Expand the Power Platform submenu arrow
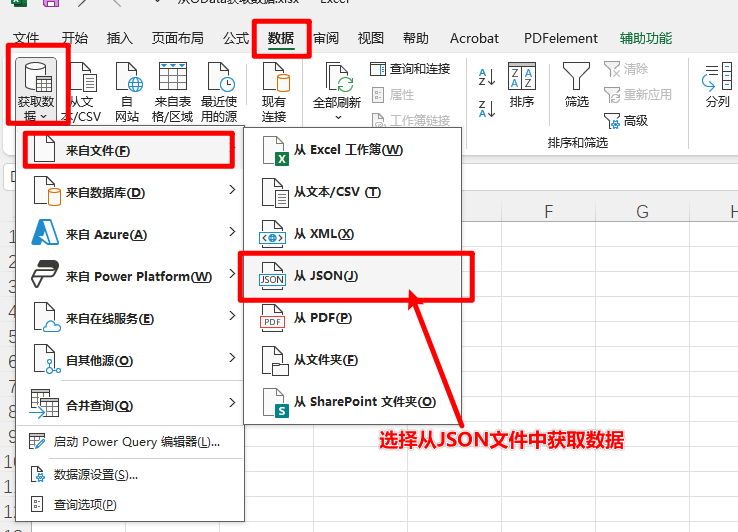The width and height of the screenshot is (738, 532). click(232, 274)
